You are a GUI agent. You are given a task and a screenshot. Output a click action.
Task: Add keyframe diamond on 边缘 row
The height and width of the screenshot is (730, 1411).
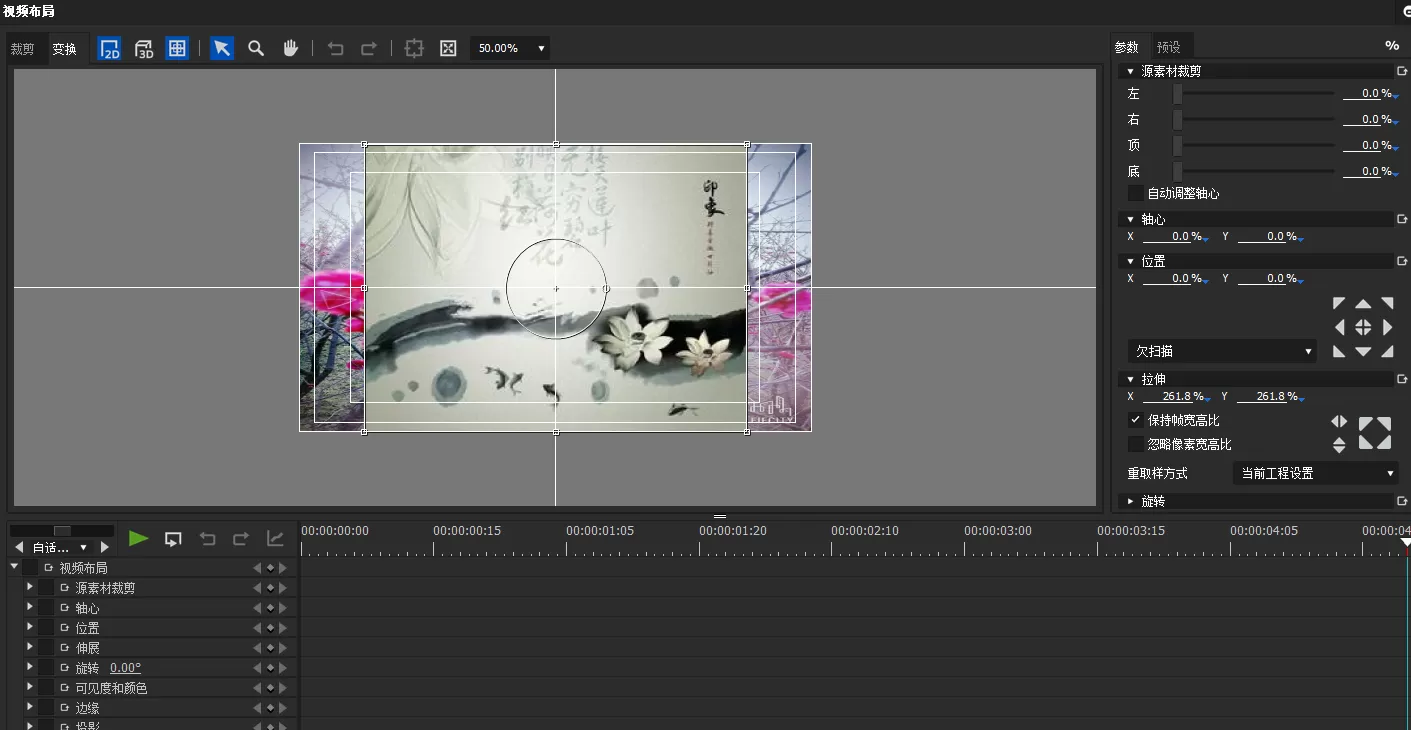pos(270,708)
